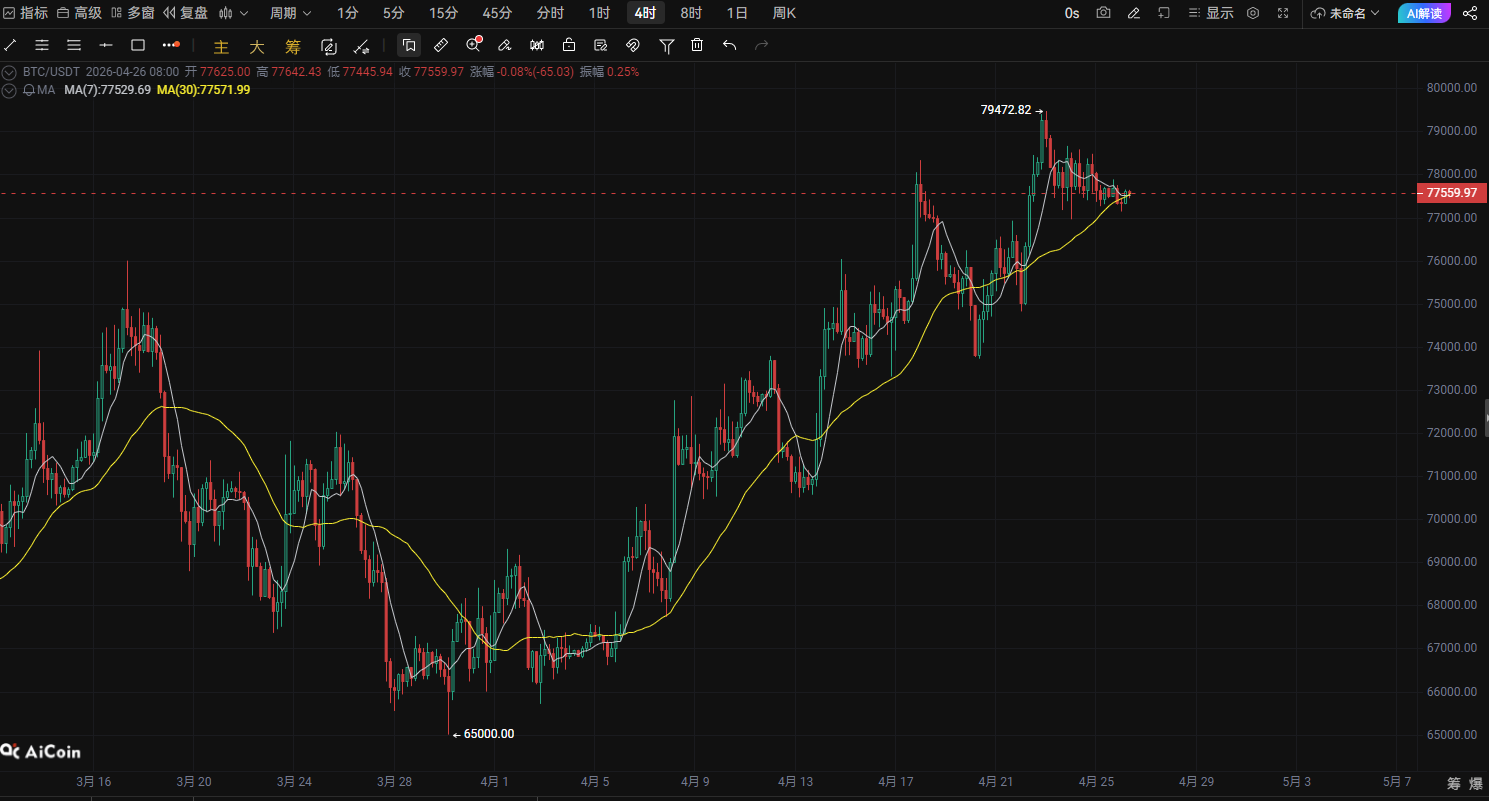Toggle the magnet snap mode icon

pos(632,45)
